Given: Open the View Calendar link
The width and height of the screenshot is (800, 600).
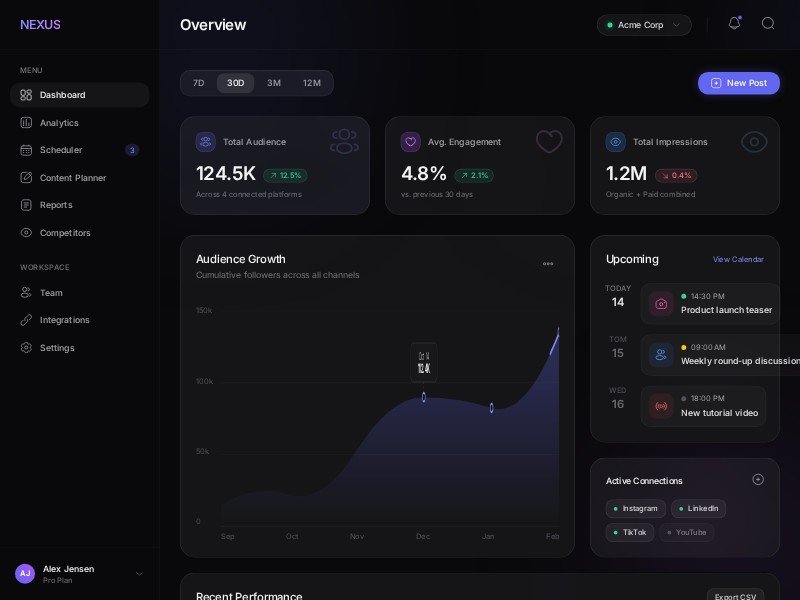Looking at the screenshot, I should 738,259.
